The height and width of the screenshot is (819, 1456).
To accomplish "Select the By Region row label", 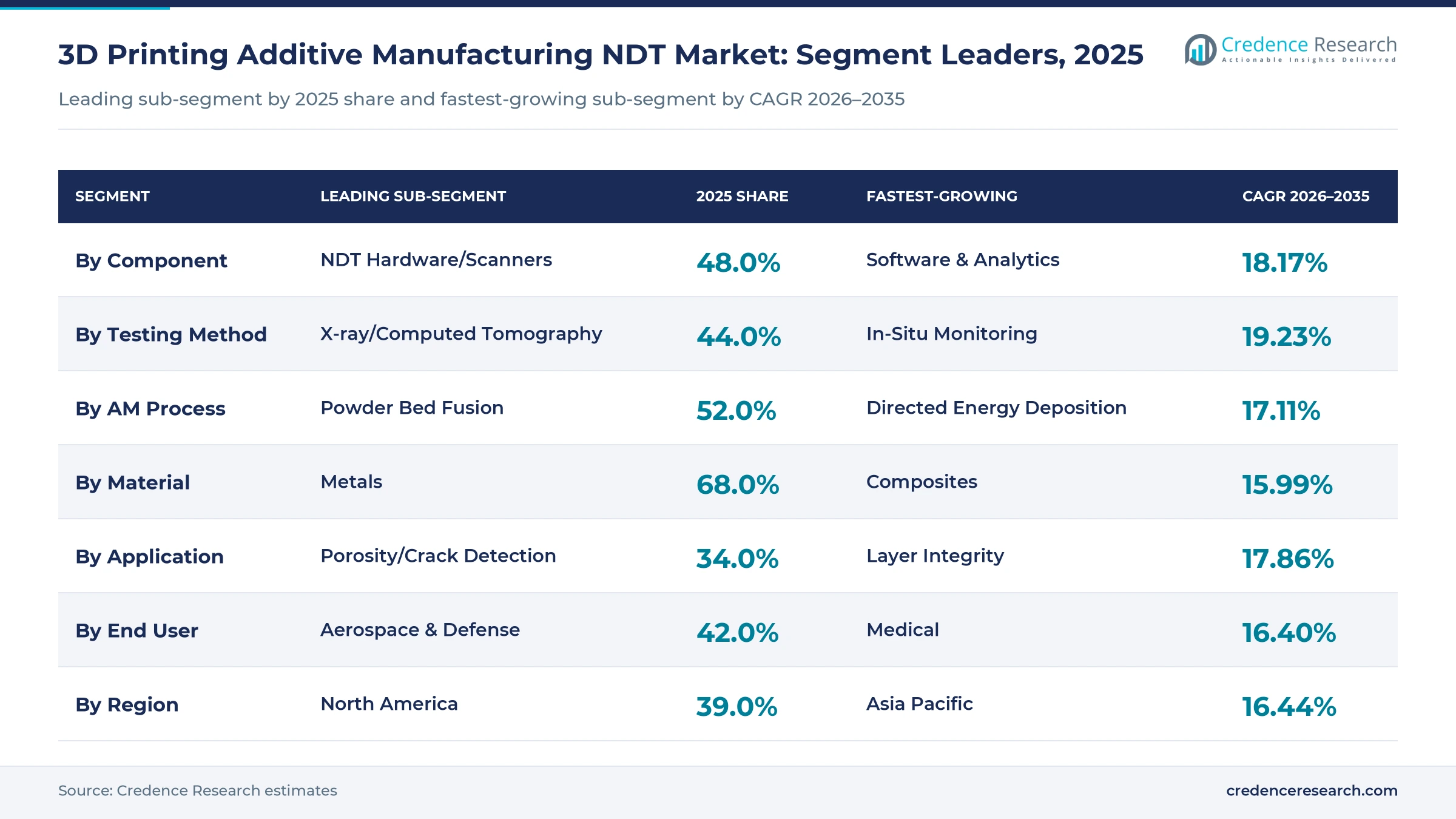I will coord(127,705).
